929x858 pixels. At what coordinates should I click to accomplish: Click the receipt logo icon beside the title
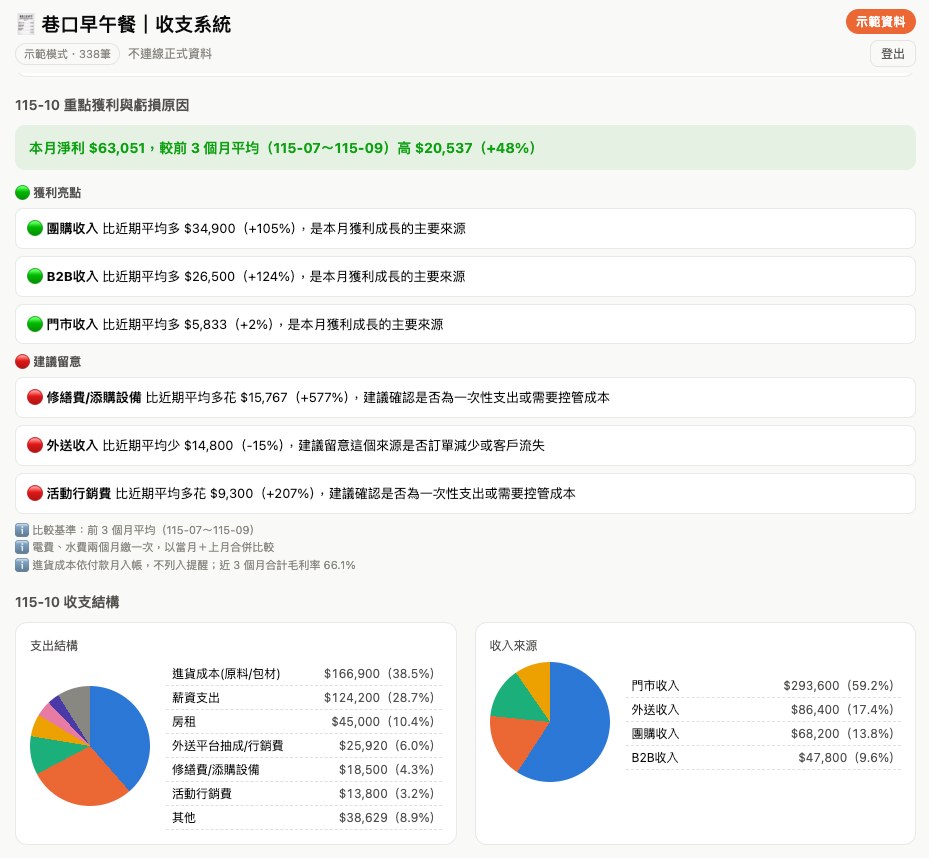25,24
